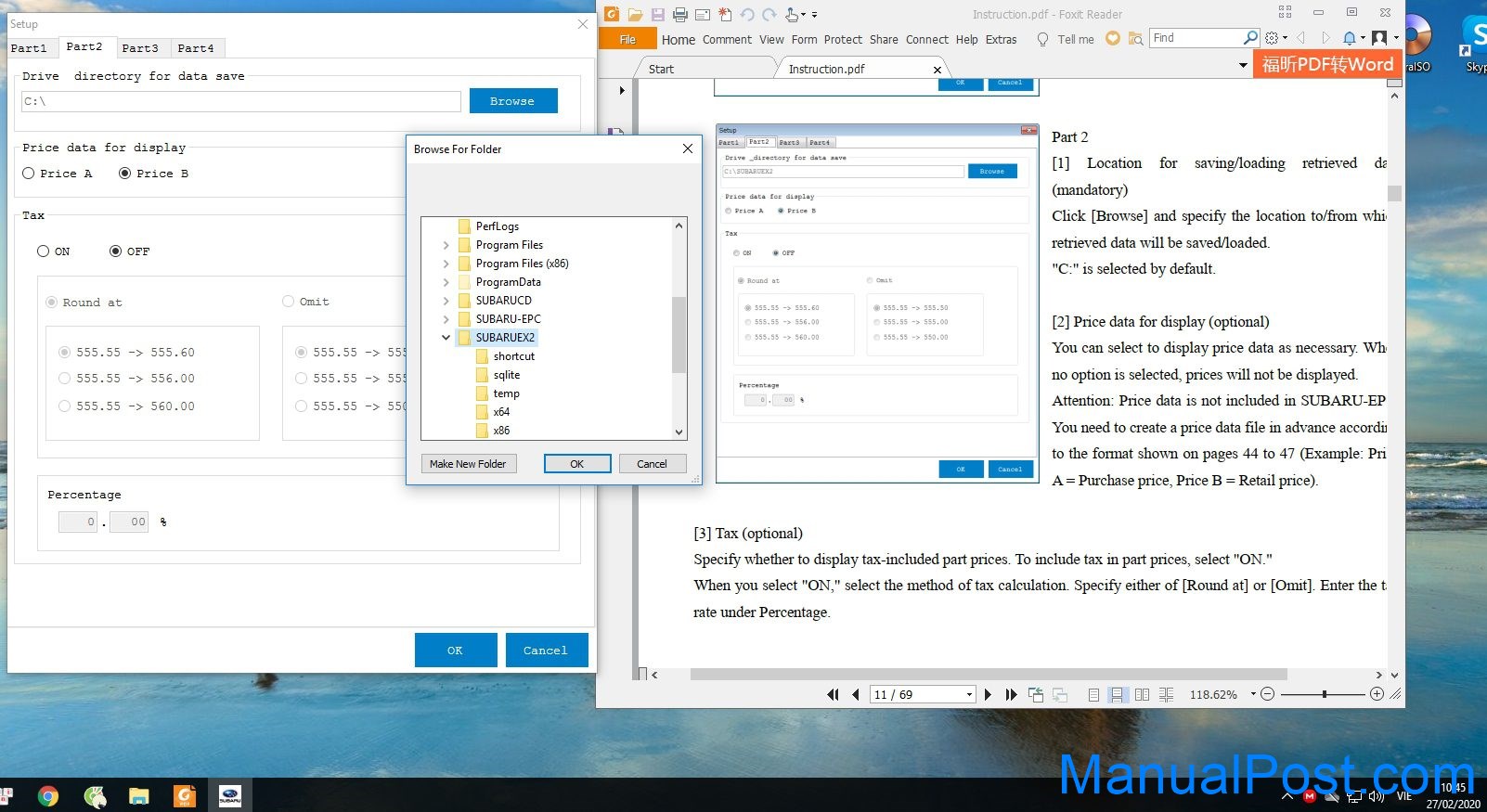Switch to Part3 tab in Setup

coord(140,48)
